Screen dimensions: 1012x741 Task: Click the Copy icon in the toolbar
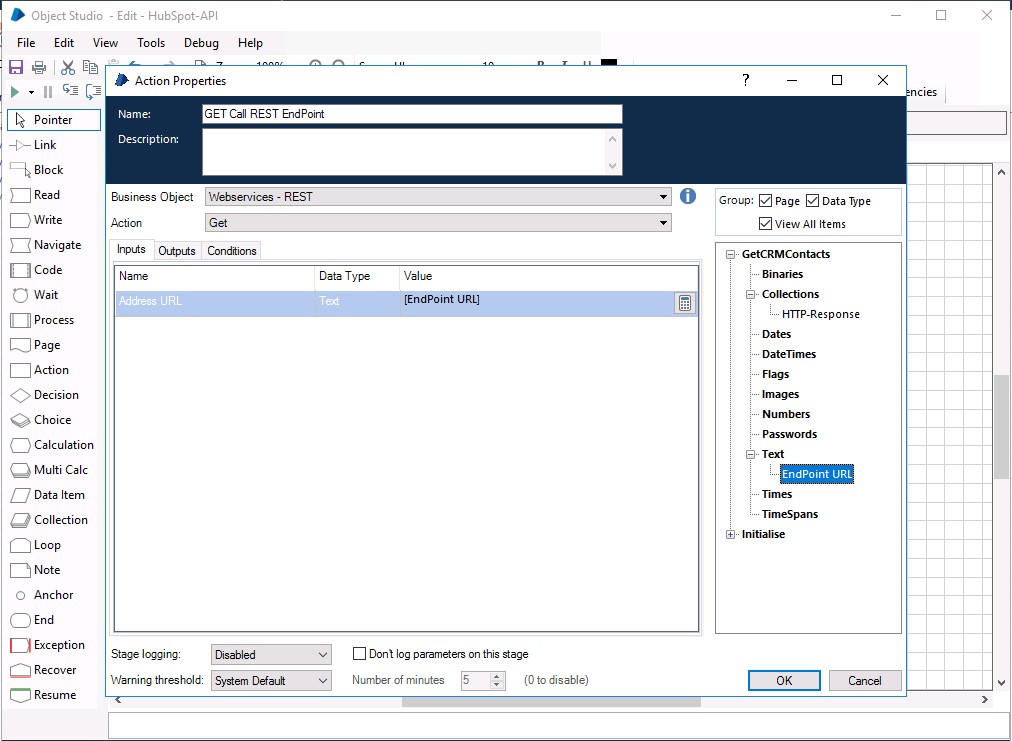(90, 67)
